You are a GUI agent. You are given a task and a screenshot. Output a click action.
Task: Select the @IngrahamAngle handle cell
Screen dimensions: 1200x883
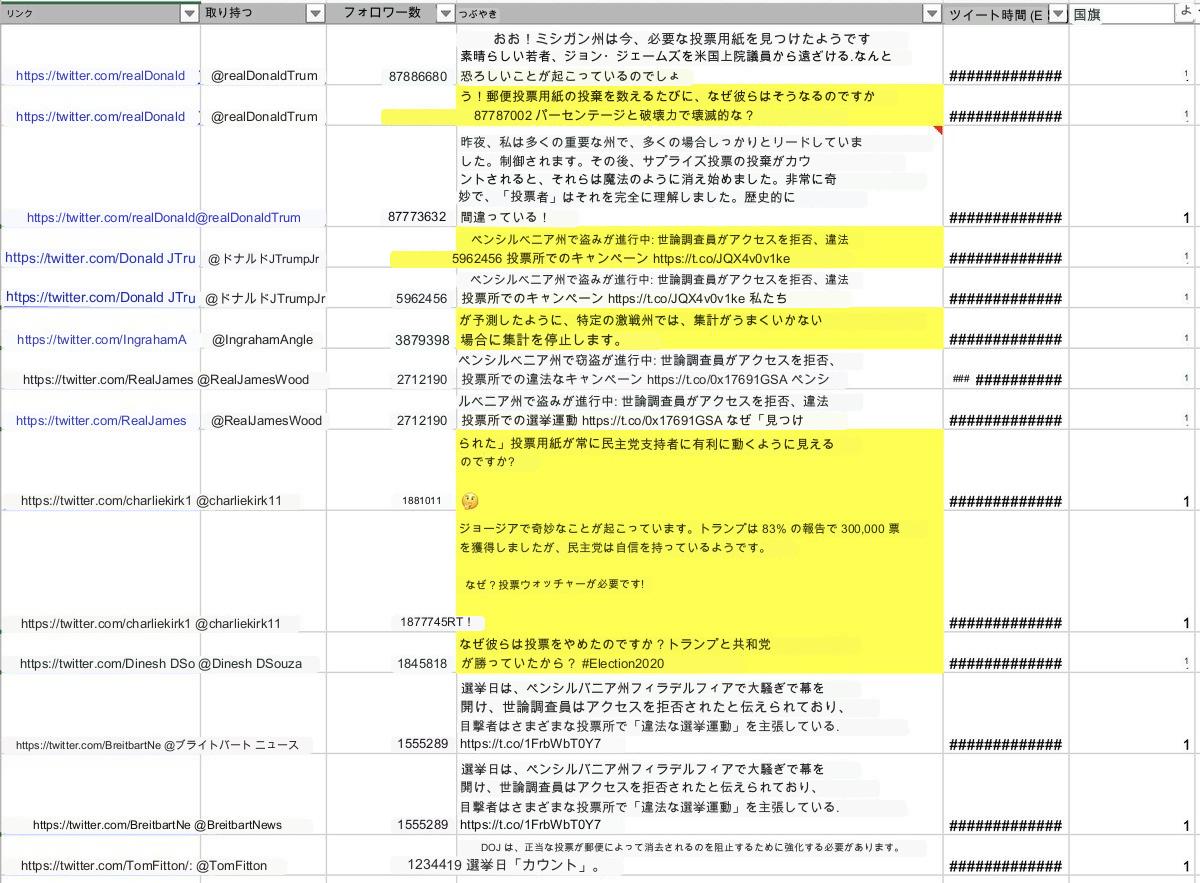(x=262, y=340)
